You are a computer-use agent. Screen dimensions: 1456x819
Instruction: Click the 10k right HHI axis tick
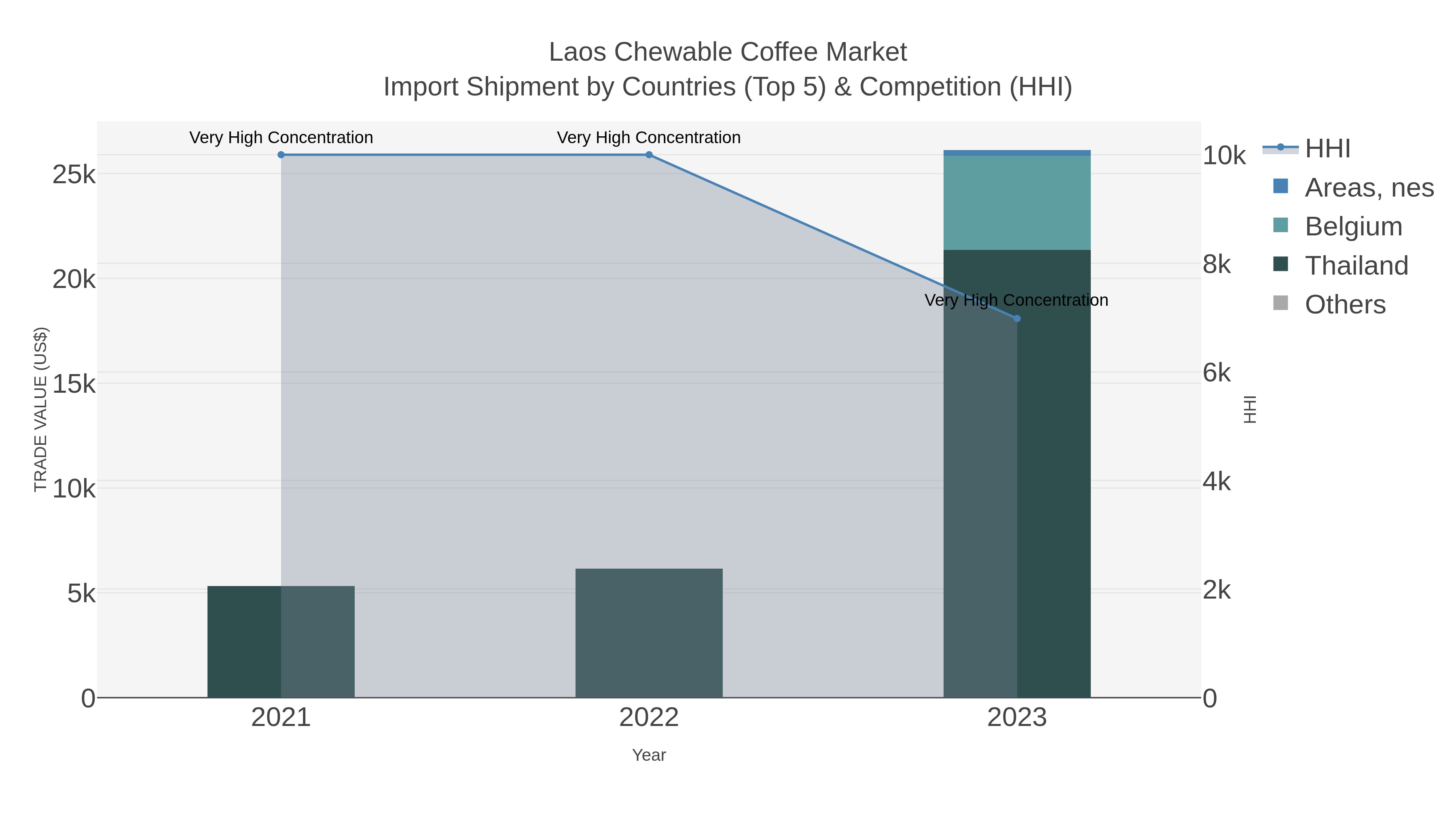[1224, 156]
